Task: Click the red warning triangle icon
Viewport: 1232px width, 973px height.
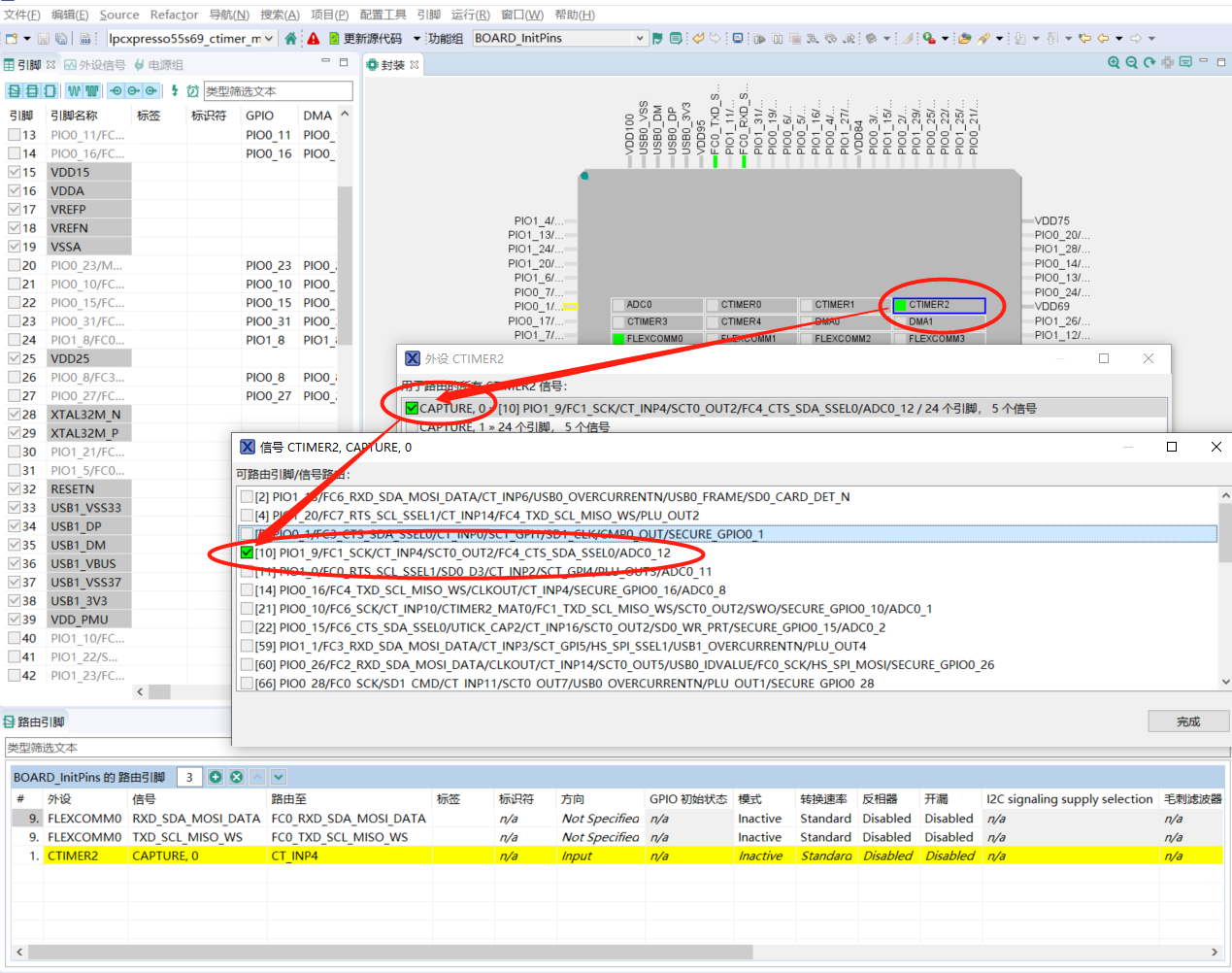Action: tap(314, 39)
